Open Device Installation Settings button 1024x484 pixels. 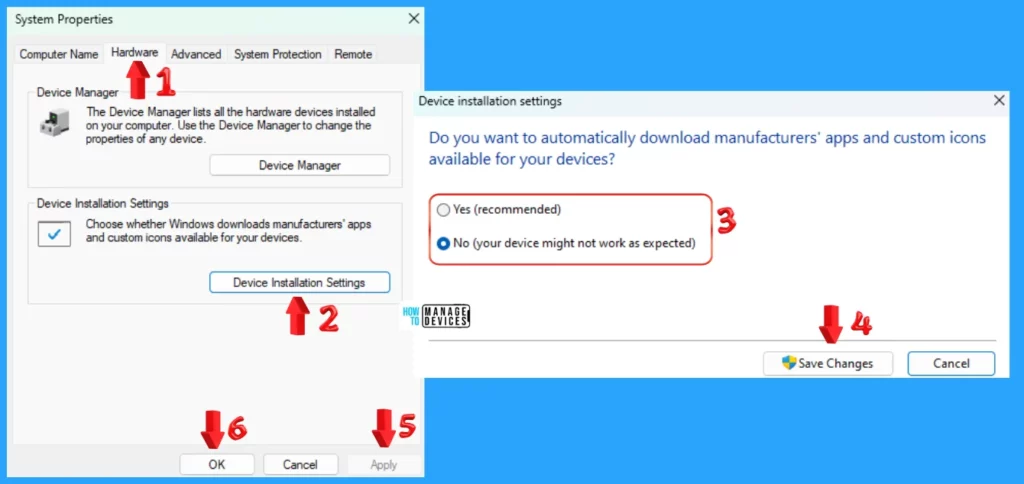[x=300, y=282]
